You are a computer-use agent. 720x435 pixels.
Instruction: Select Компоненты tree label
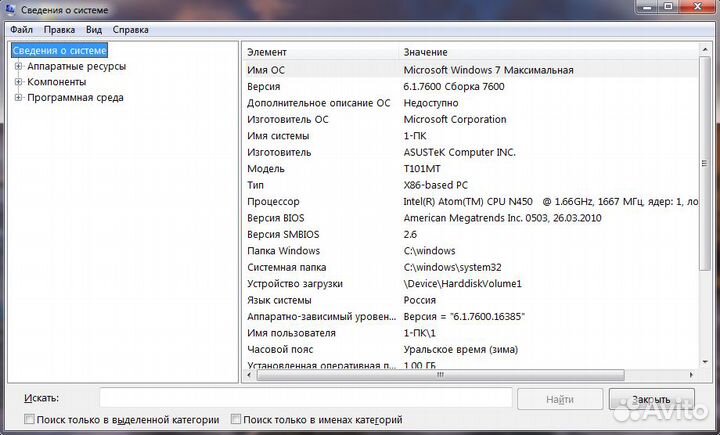point(56,82)
